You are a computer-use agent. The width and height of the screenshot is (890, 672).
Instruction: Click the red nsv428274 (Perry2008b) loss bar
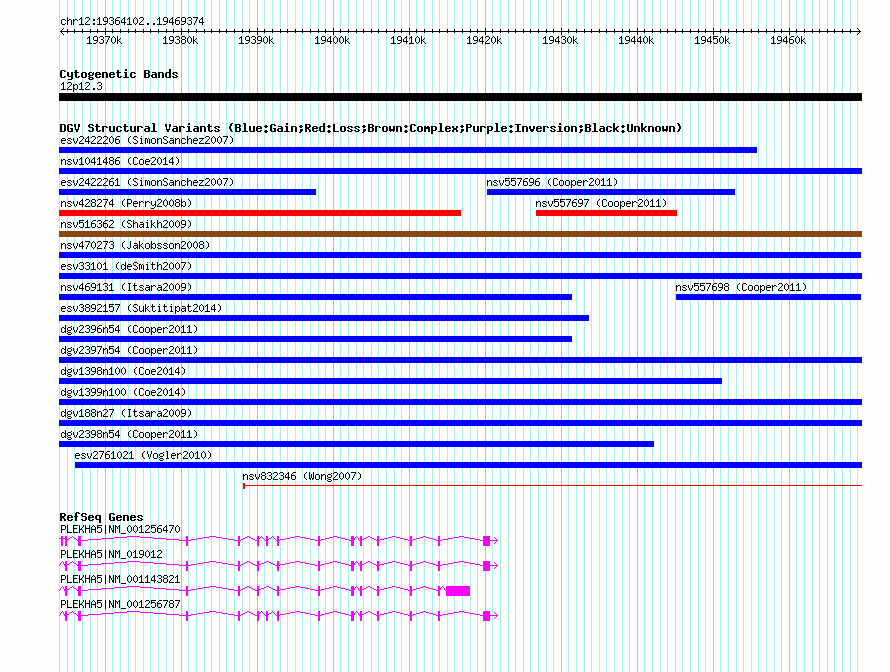(x=260, y=213)
